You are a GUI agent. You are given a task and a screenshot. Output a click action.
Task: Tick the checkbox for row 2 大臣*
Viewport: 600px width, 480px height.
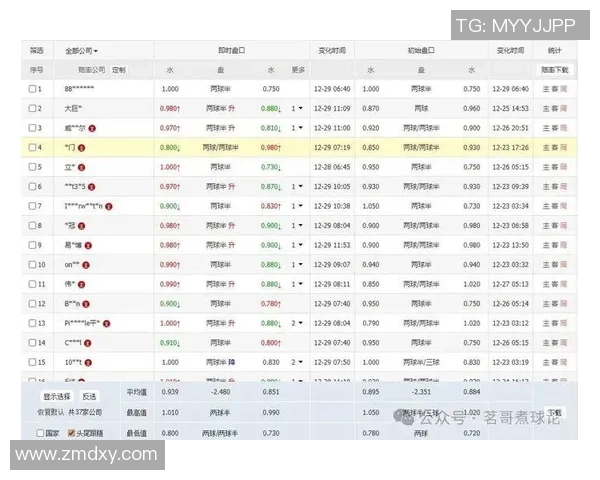click(33, 108)
